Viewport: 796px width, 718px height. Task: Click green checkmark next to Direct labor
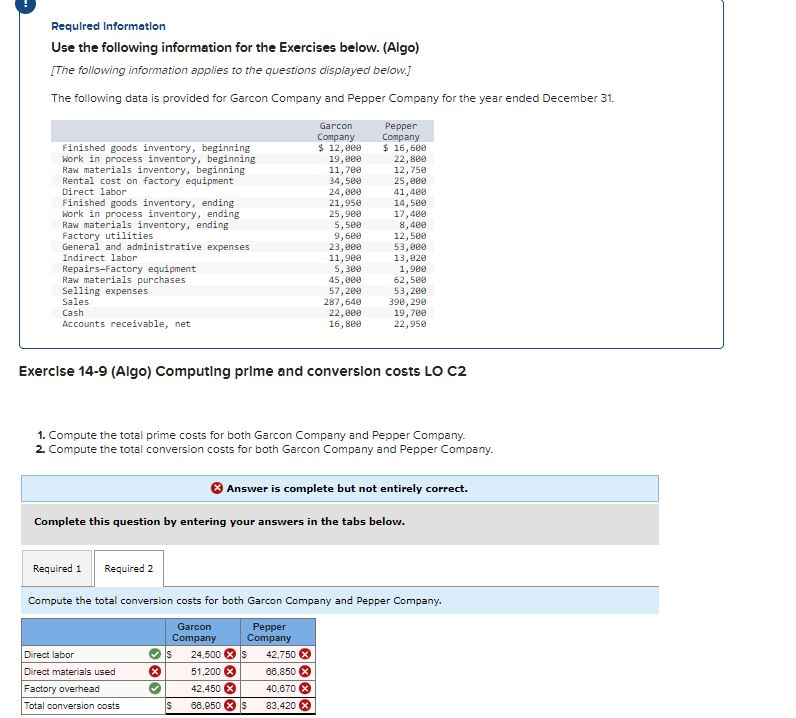click(x=155, y=654)
